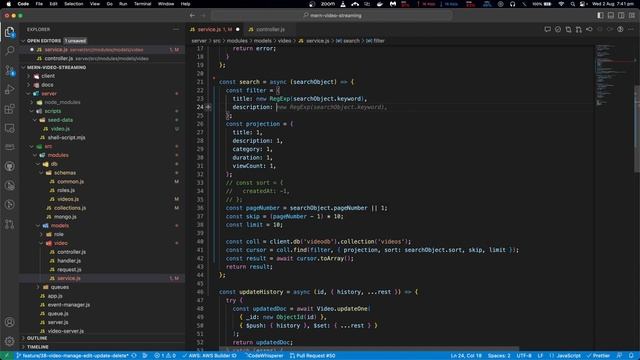The height and width of the screenshot is (360, 640).
Task: Toggle the secondary side bar layout icon
Action: point(621,16)
